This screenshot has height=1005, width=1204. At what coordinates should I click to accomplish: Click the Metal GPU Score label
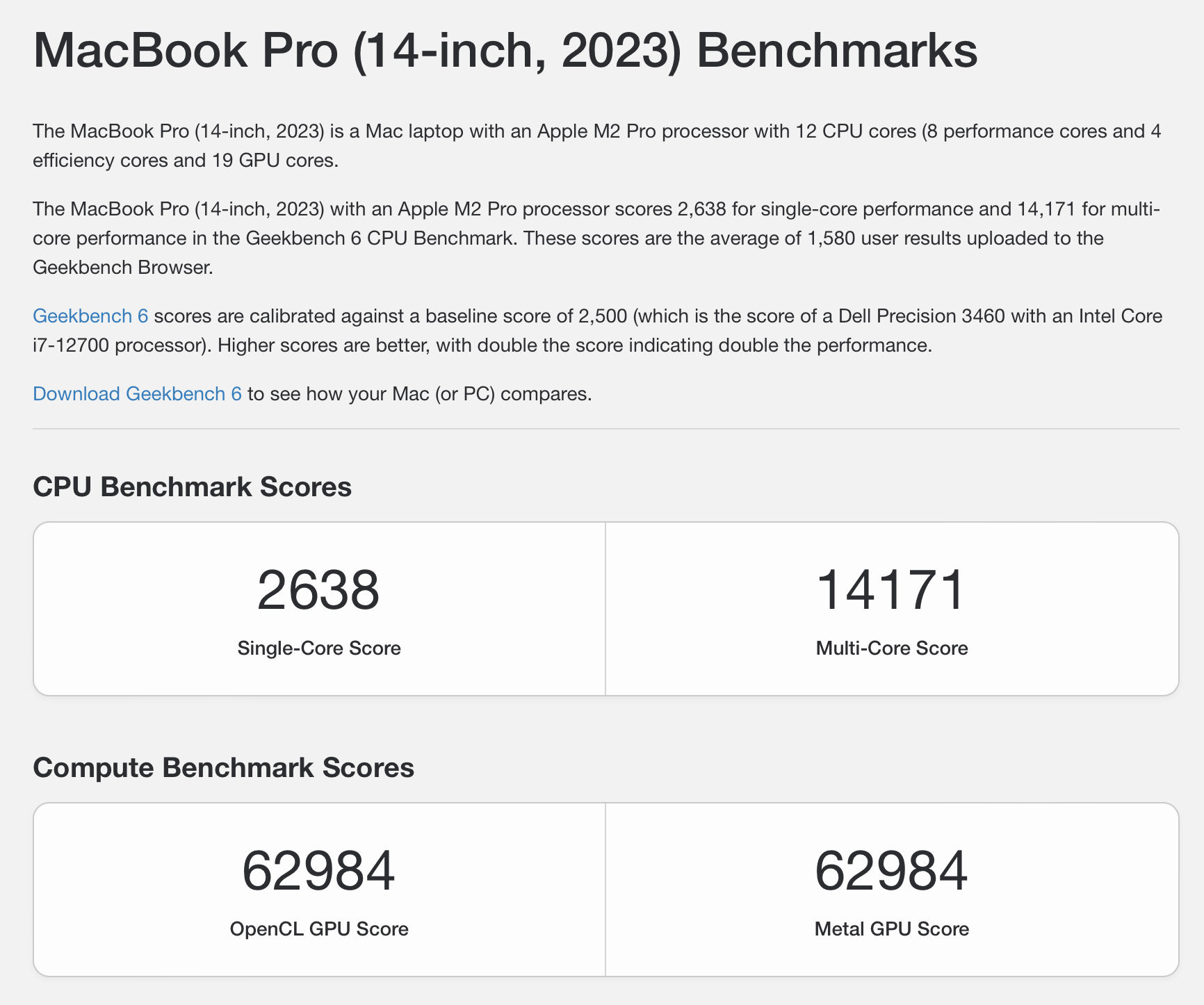(x=892, y=929)
